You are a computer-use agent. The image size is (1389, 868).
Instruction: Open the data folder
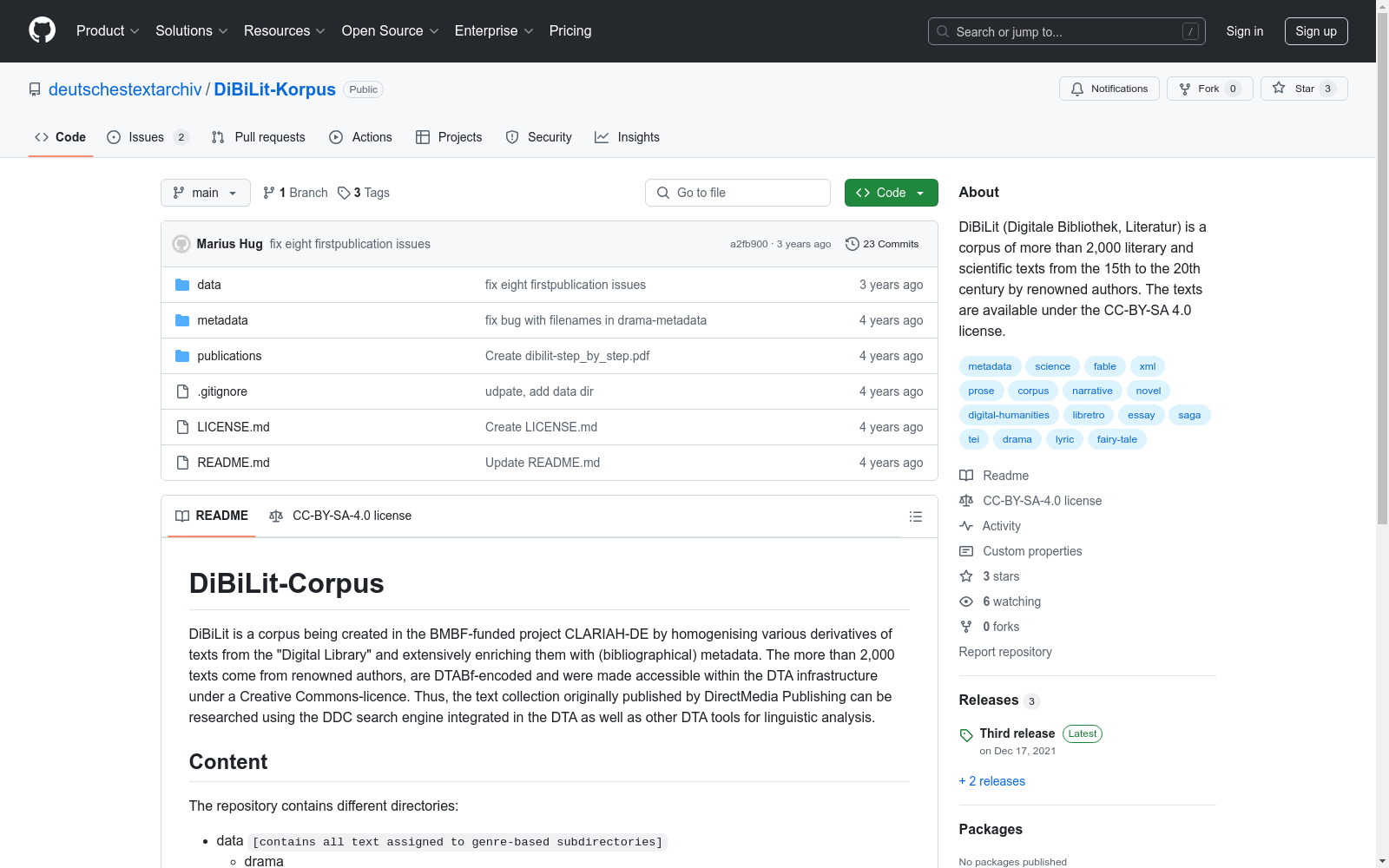pyautogui.click(x=208, y=285)
